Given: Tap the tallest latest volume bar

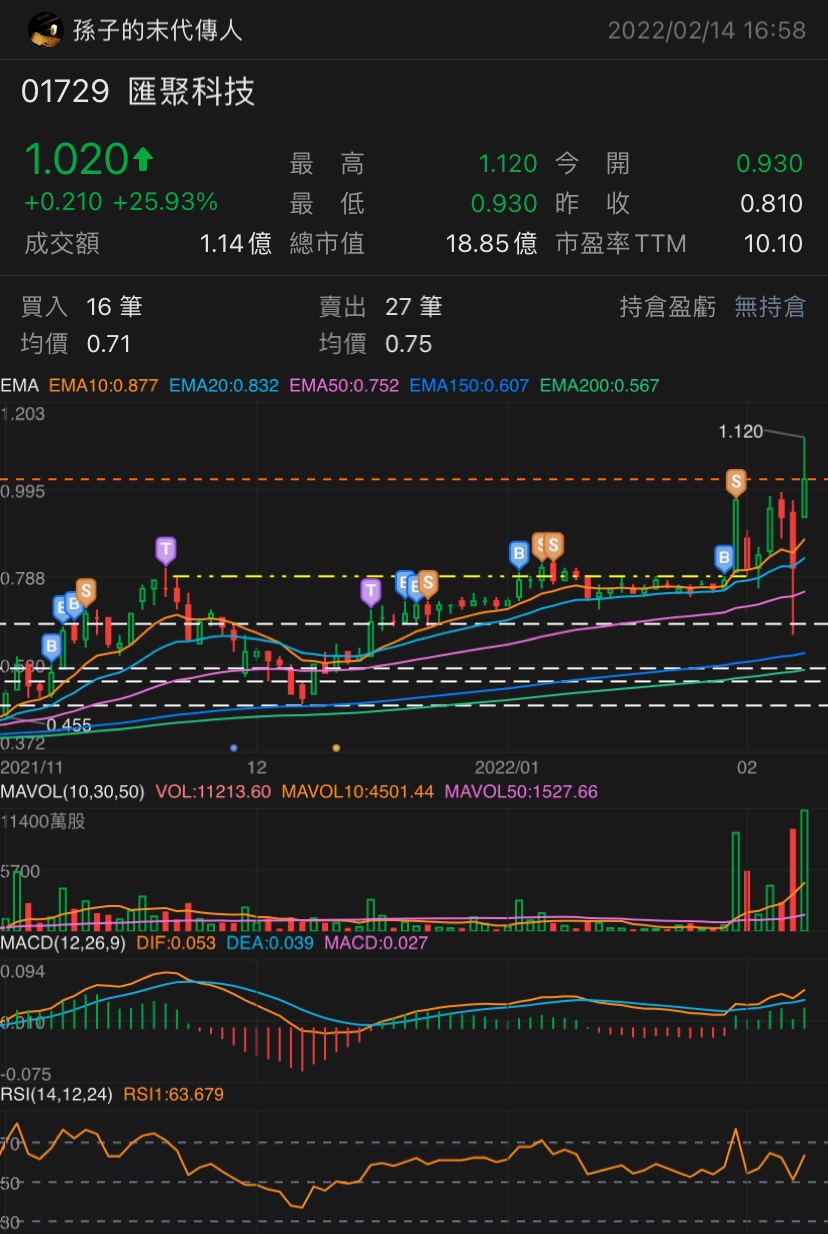Looking at the screenshot, I should coord(804,870).
